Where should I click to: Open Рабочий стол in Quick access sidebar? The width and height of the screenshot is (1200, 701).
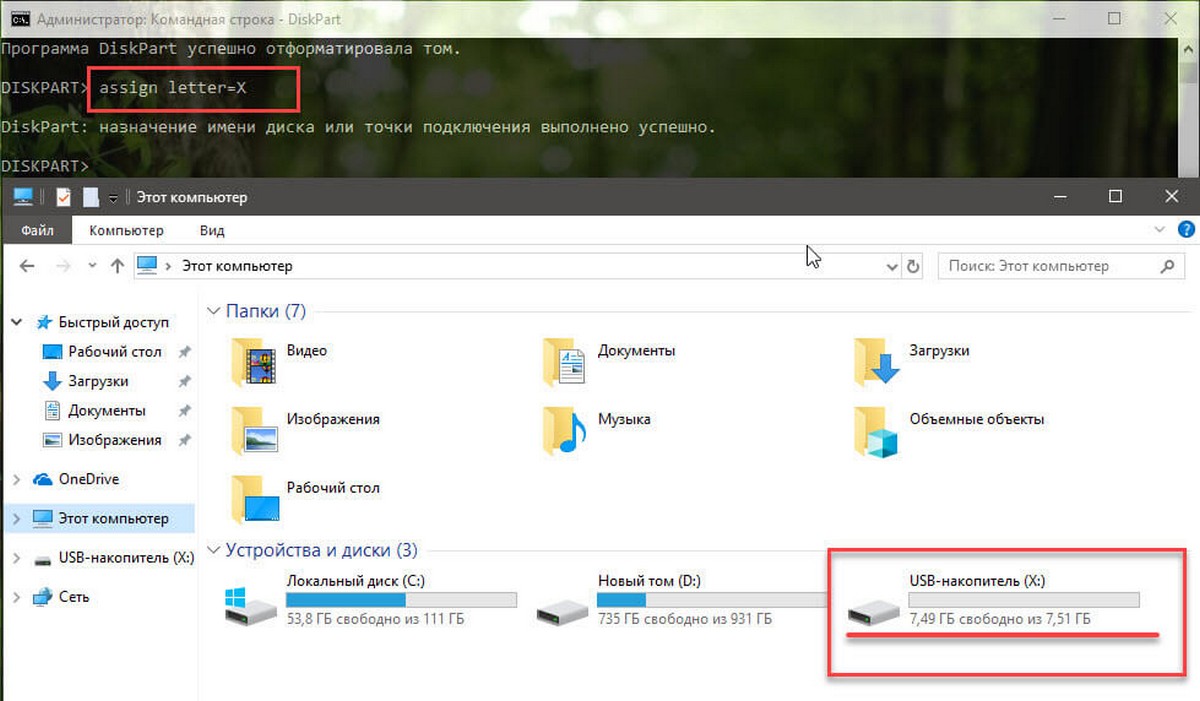(x=115, y=352)
